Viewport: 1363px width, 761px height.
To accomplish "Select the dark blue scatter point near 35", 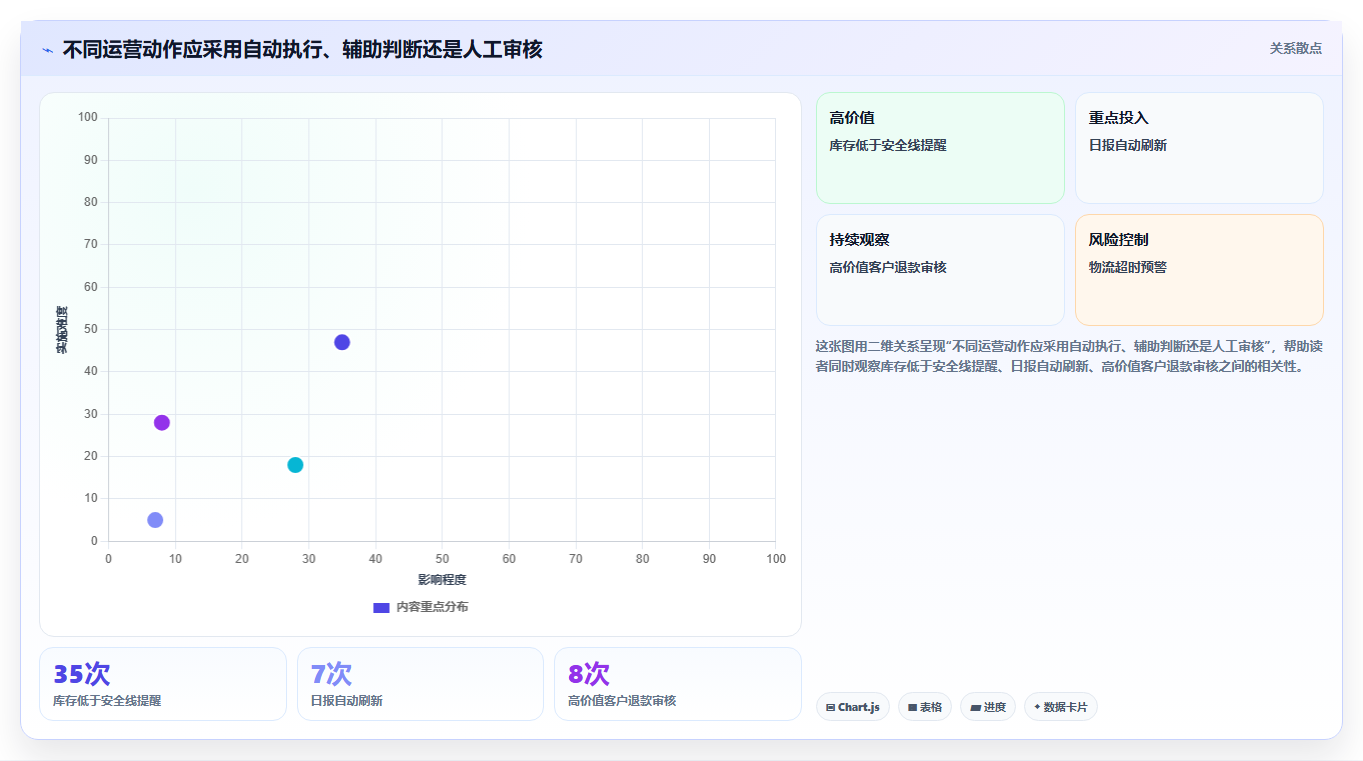I will coord(342,342).
